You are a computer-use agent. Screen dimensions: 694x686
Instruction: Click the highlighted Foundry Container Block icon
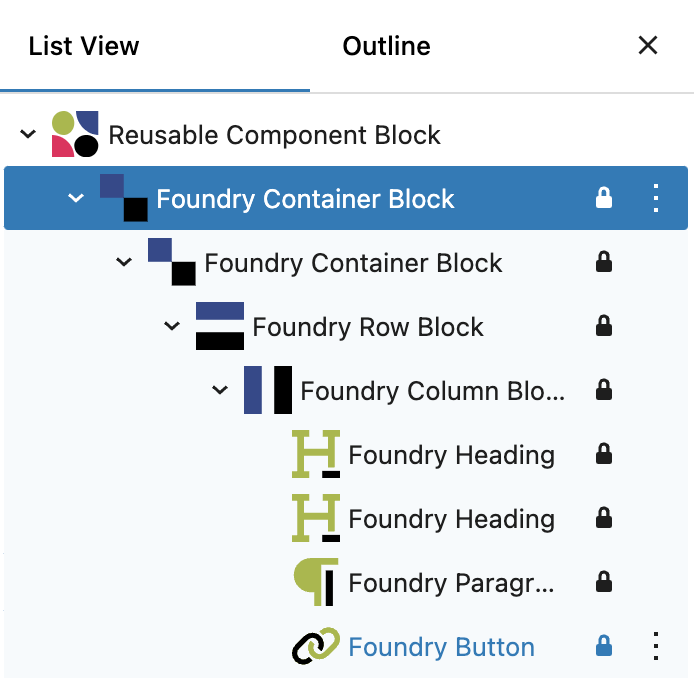coord(124,198)
